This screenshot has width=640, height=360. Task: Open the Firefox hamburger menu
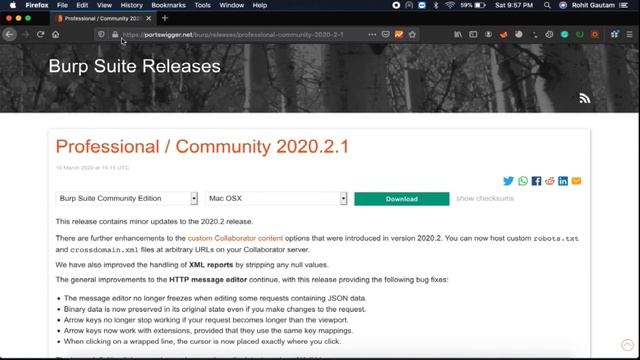(x=629, y=35)
